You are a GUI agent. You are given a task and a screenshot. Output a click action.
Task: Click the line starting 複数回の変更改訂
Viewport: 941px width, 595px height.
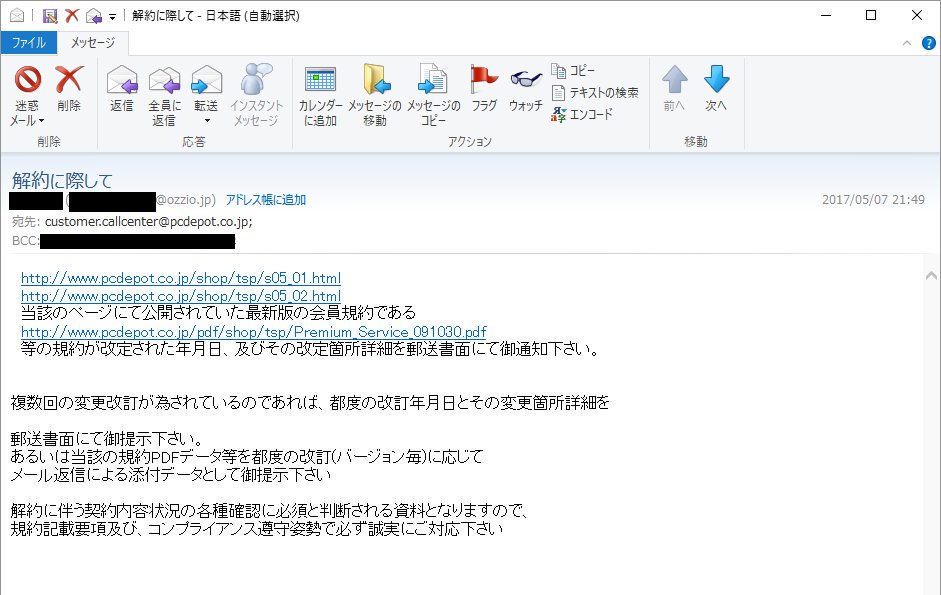(310, 402)
